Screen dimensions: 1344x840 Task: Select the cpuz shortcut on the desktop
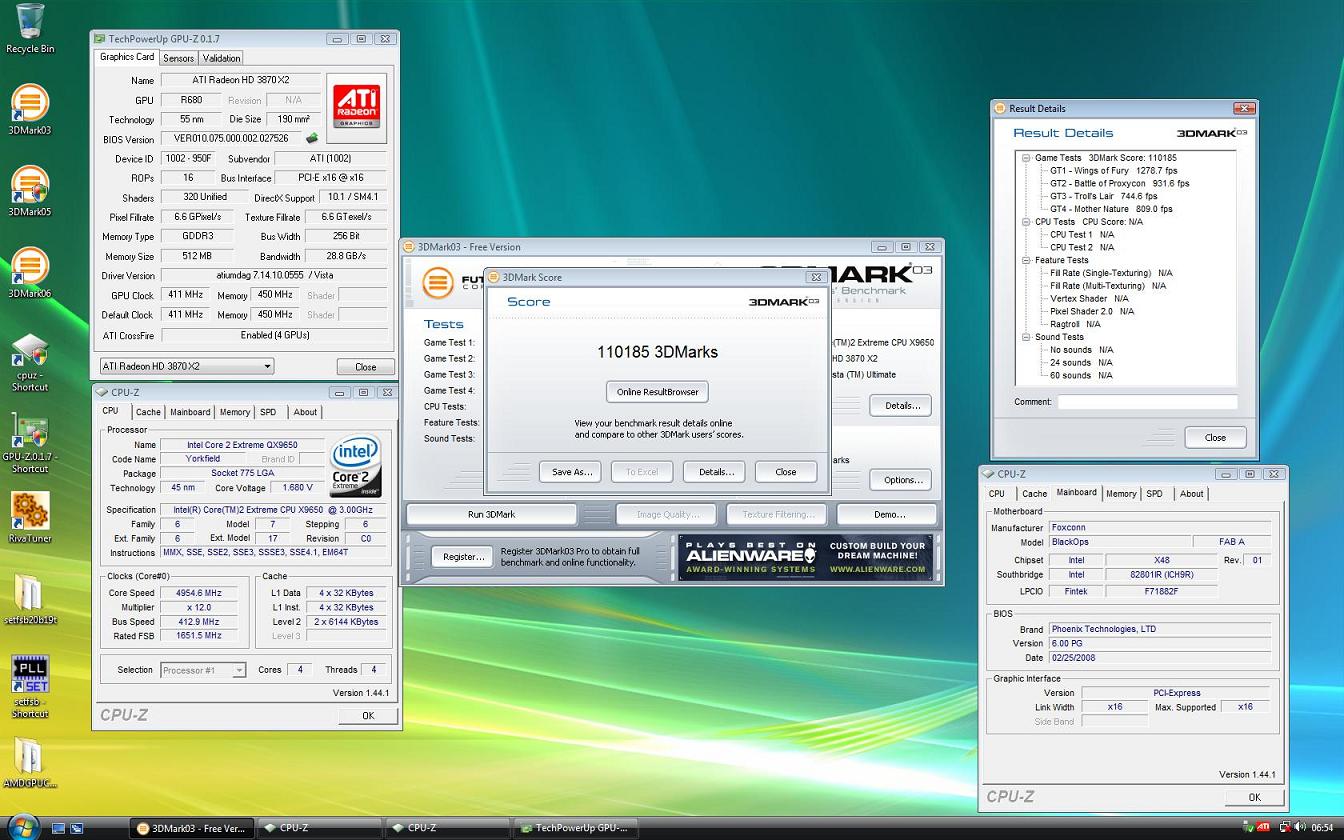[30, 362]
